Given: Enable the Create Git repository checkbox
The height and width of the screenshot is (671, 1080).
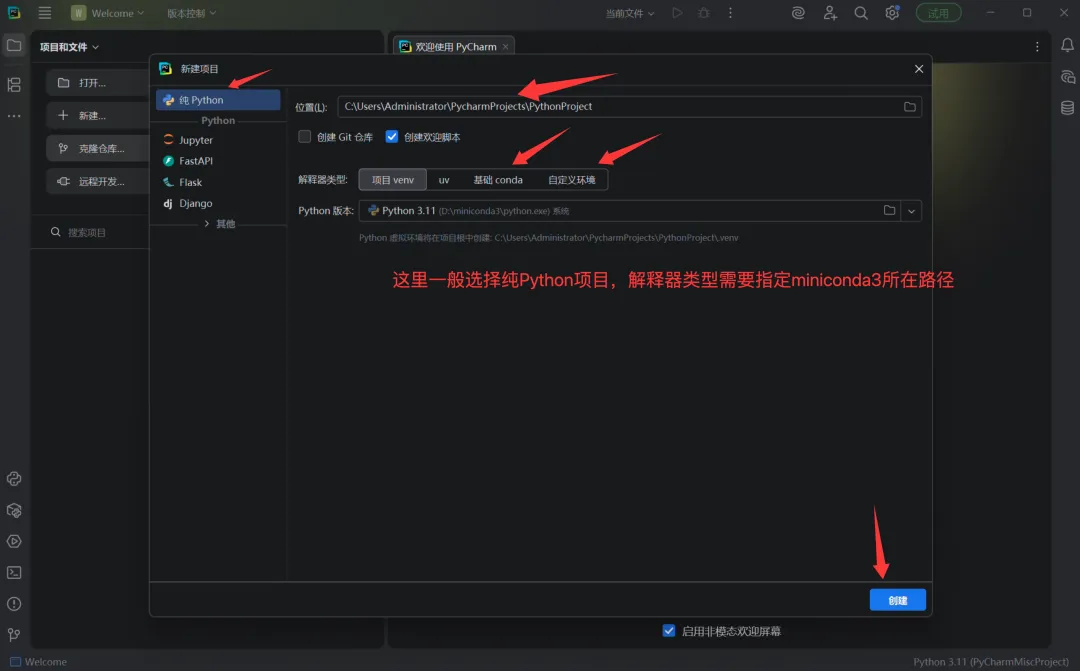Looking at the screenshot, I should 304,136.
